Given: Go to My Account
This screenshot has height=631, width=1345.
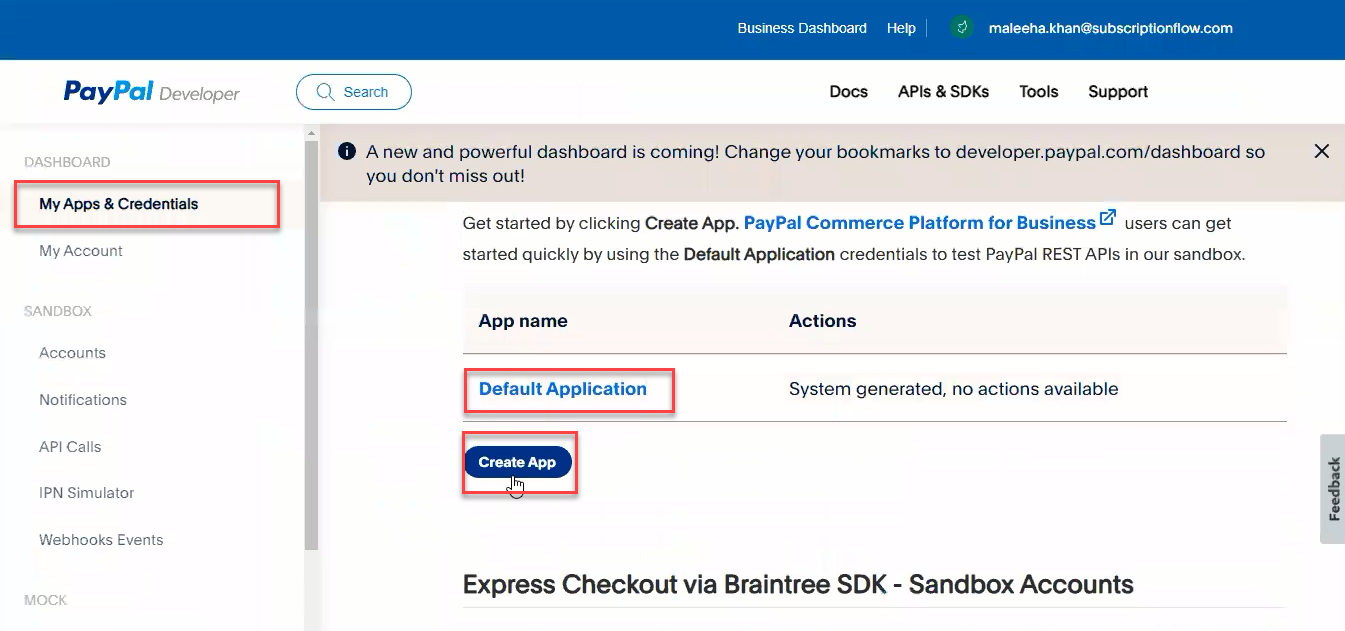Looking at the screenshot, I should coord(81,251).
